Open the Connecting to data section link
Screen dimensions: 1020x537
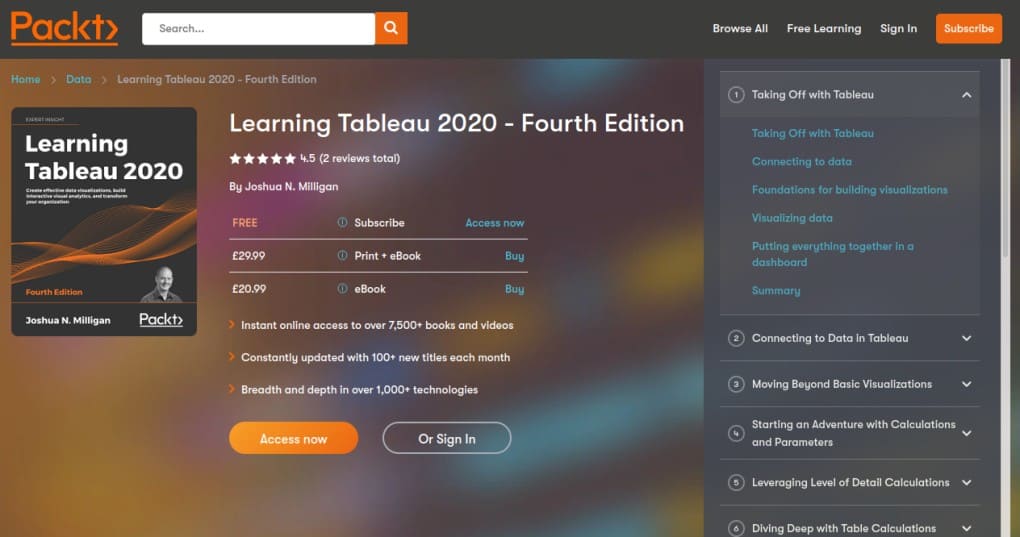tap(801, 161)
